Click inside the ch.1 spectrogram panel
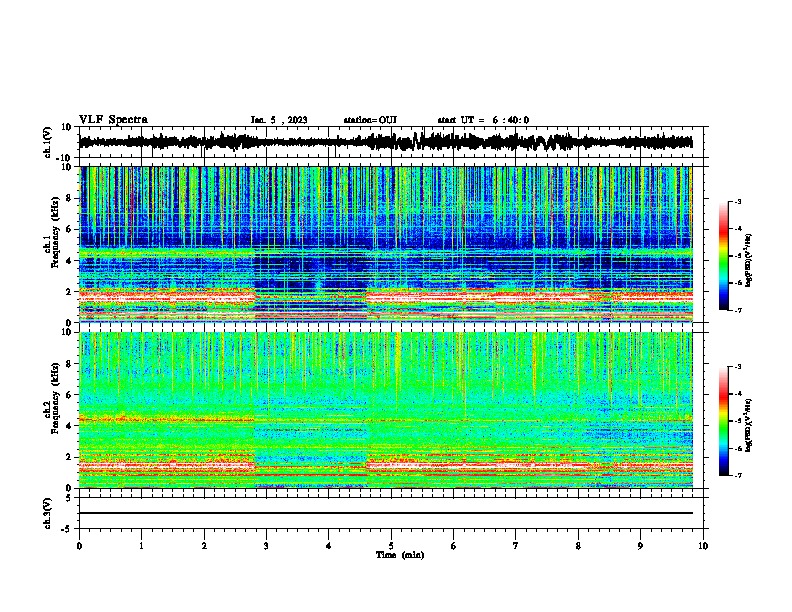Screen dimensions: 792x612 pos(386,244)
